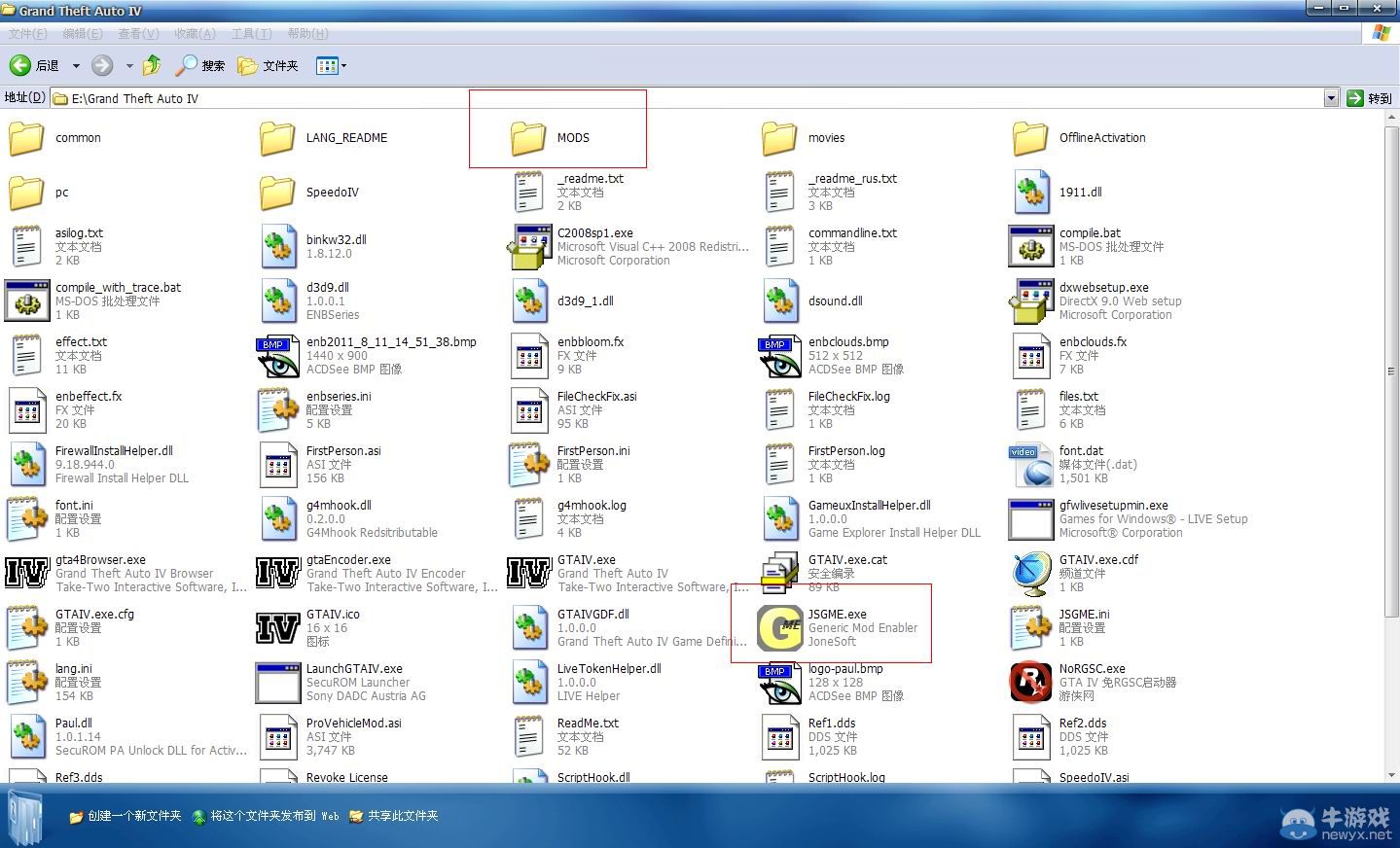Select the gtaEncoder.exe icon

(277, 574)
